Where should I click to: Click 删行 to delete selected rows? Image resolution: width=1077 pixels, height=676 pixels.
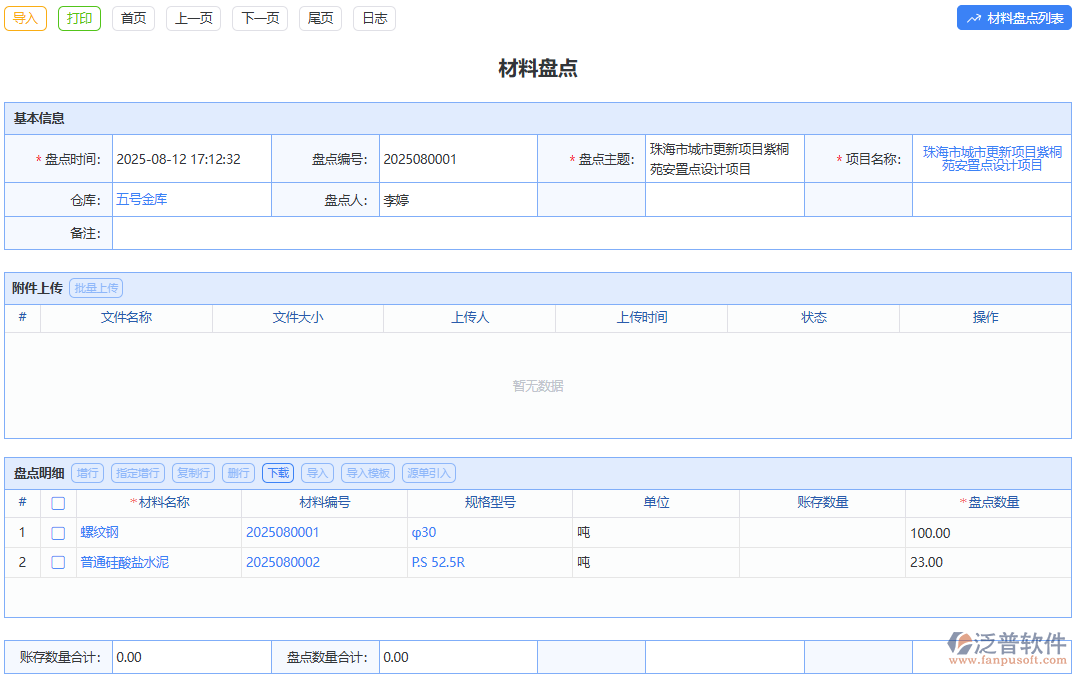238,472
